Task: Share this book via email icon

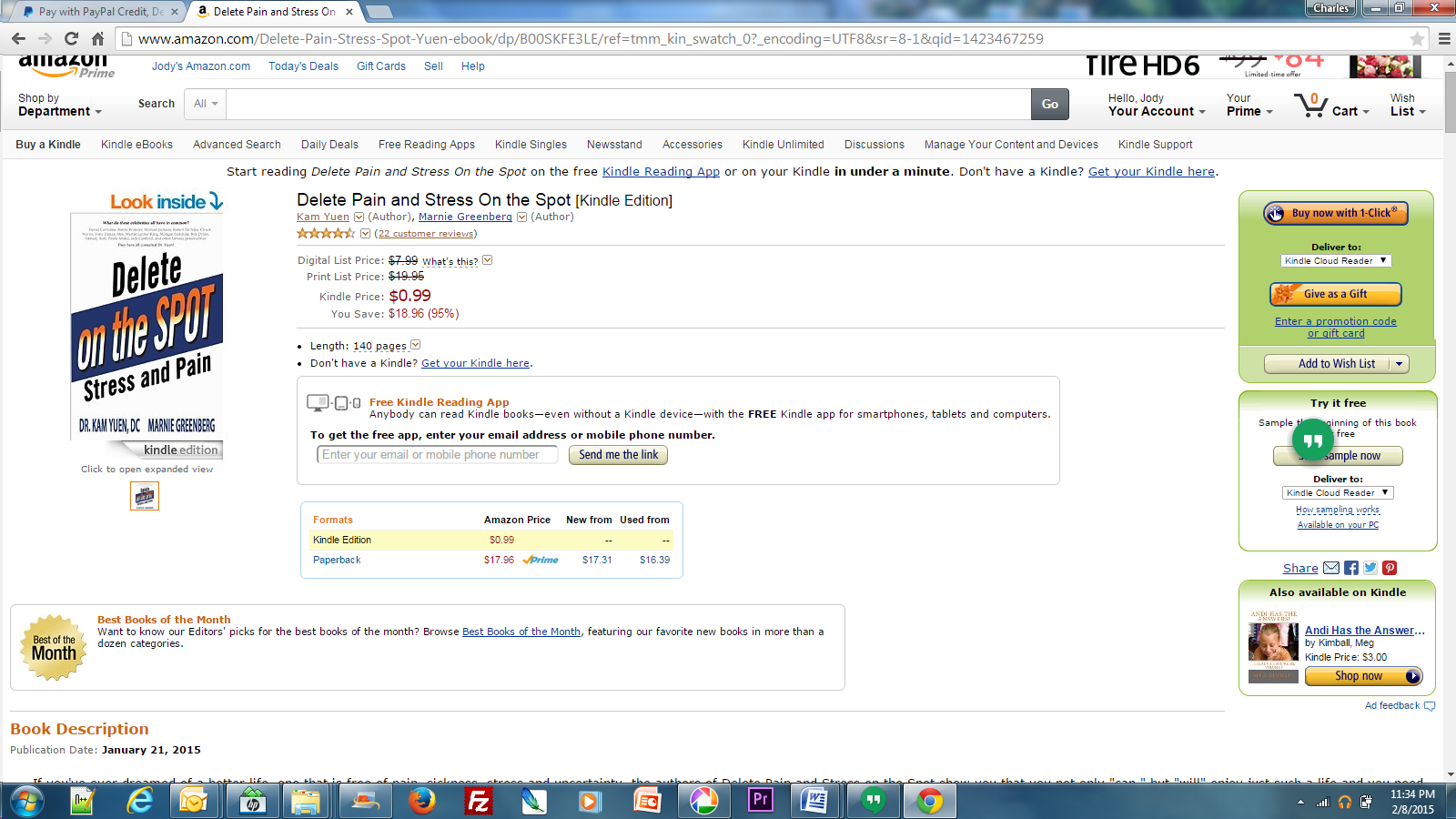Action: [x=1330, y=568]
